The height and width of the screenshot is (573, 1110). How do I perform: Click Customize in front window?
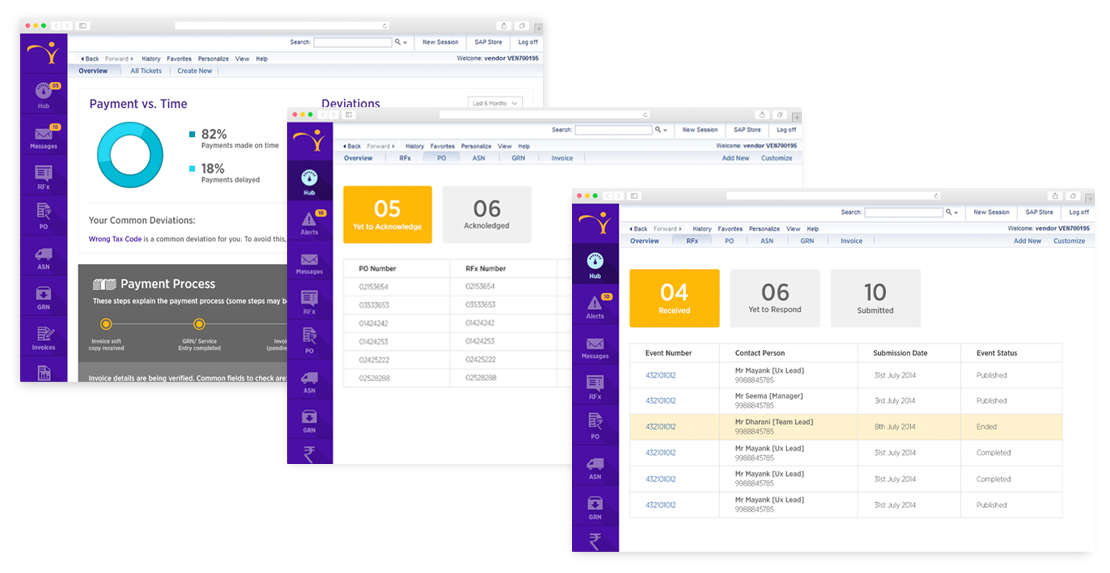pyautogui.click(x=1069, y=241)
